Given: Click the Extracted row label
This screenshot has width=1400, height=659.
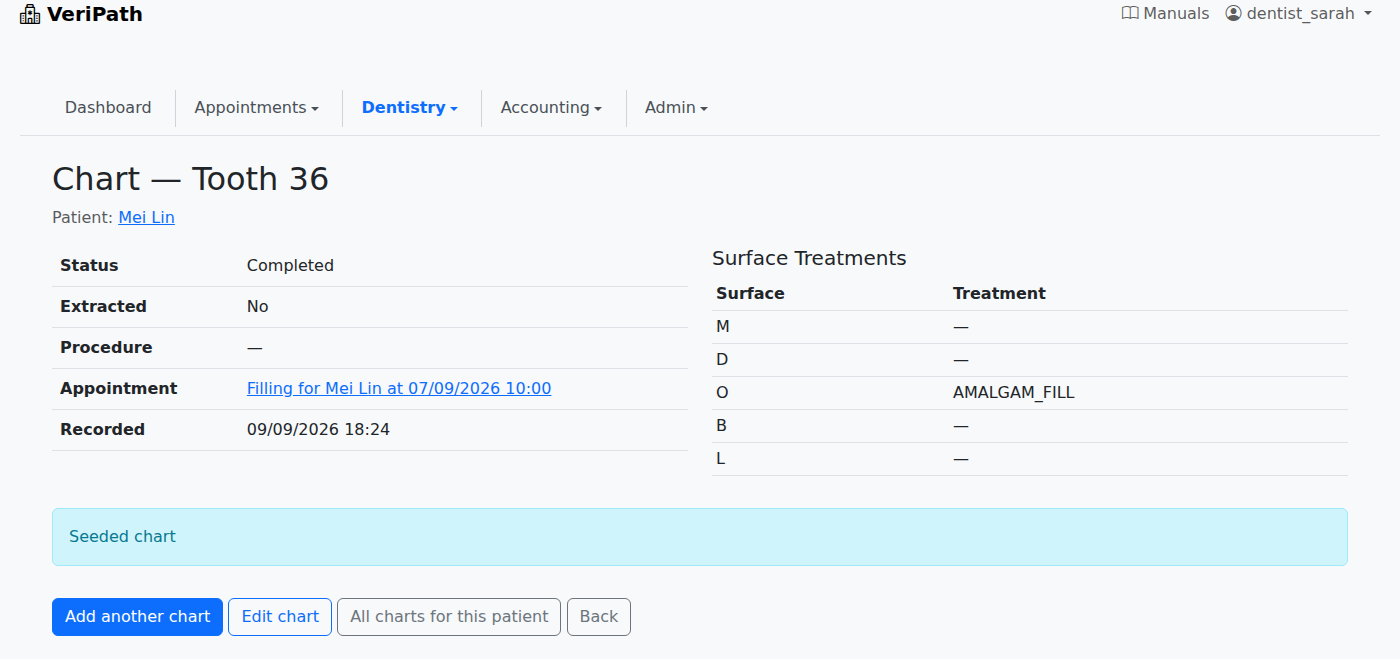Looking at the screenshot, I should tap(103, 306).
